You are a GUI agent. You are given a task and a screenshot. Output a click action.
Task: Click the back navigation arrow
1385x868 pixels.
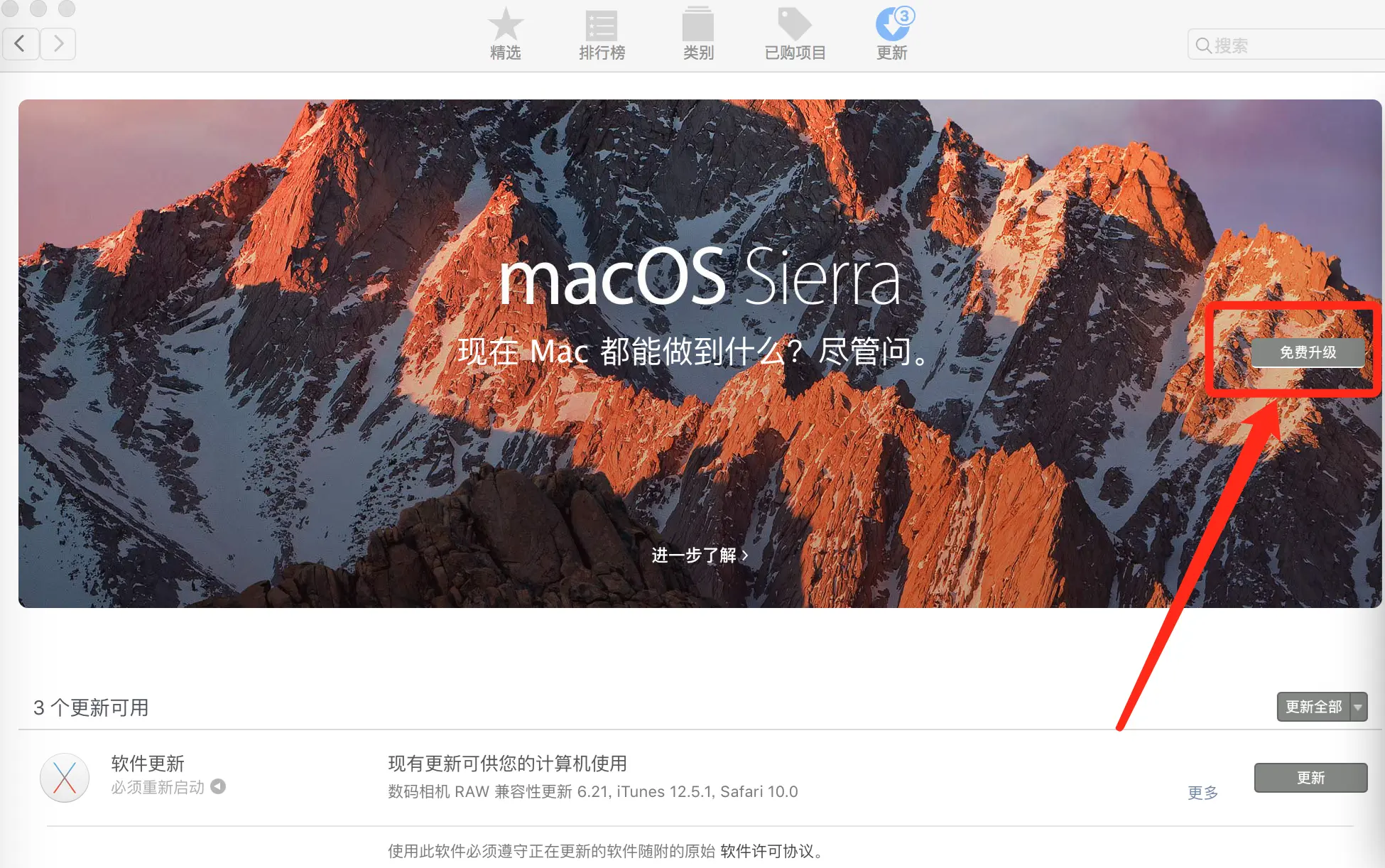[x=21, y=44]
